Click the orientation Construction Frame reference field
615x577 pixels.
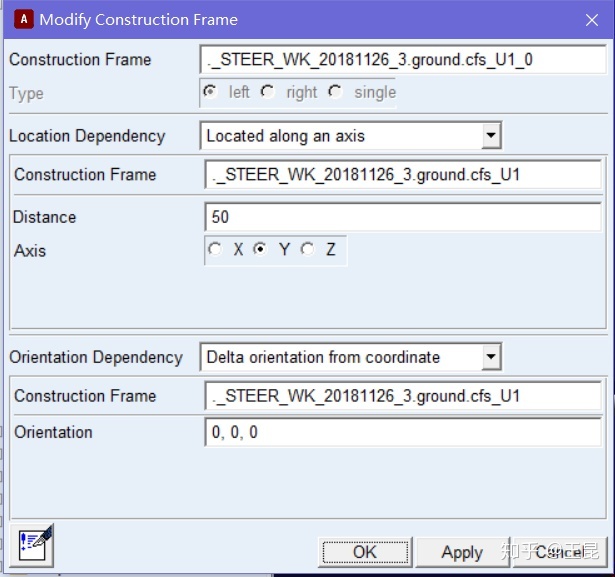[402, 396]
